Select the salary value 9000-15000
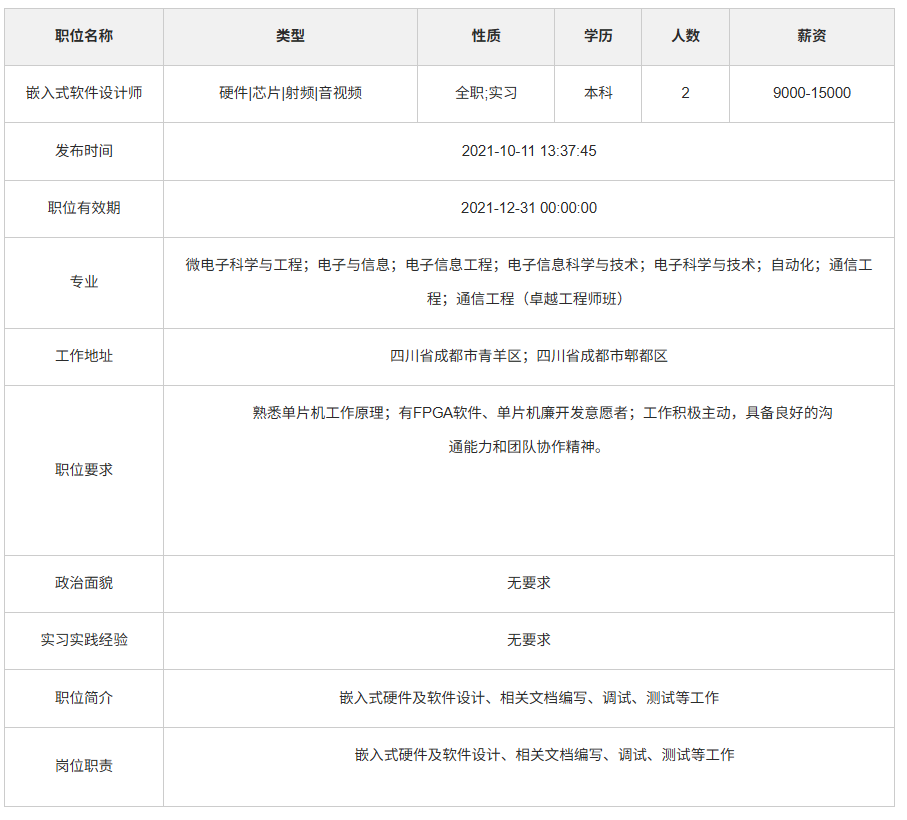This screenshot has width=907, height=820. point(811,93)
